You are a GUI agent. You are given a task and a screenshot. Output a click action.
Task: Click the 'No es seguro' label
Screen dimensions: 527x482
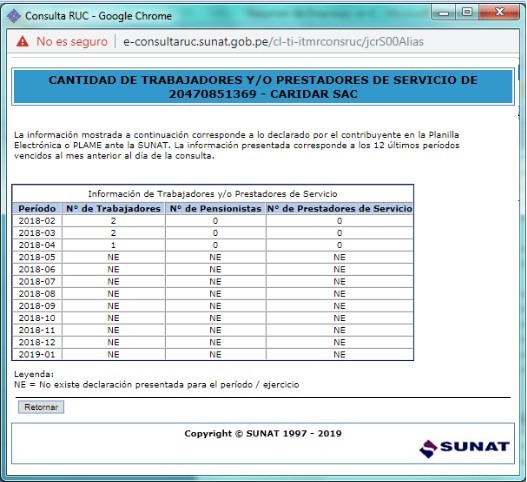(72, 42)
